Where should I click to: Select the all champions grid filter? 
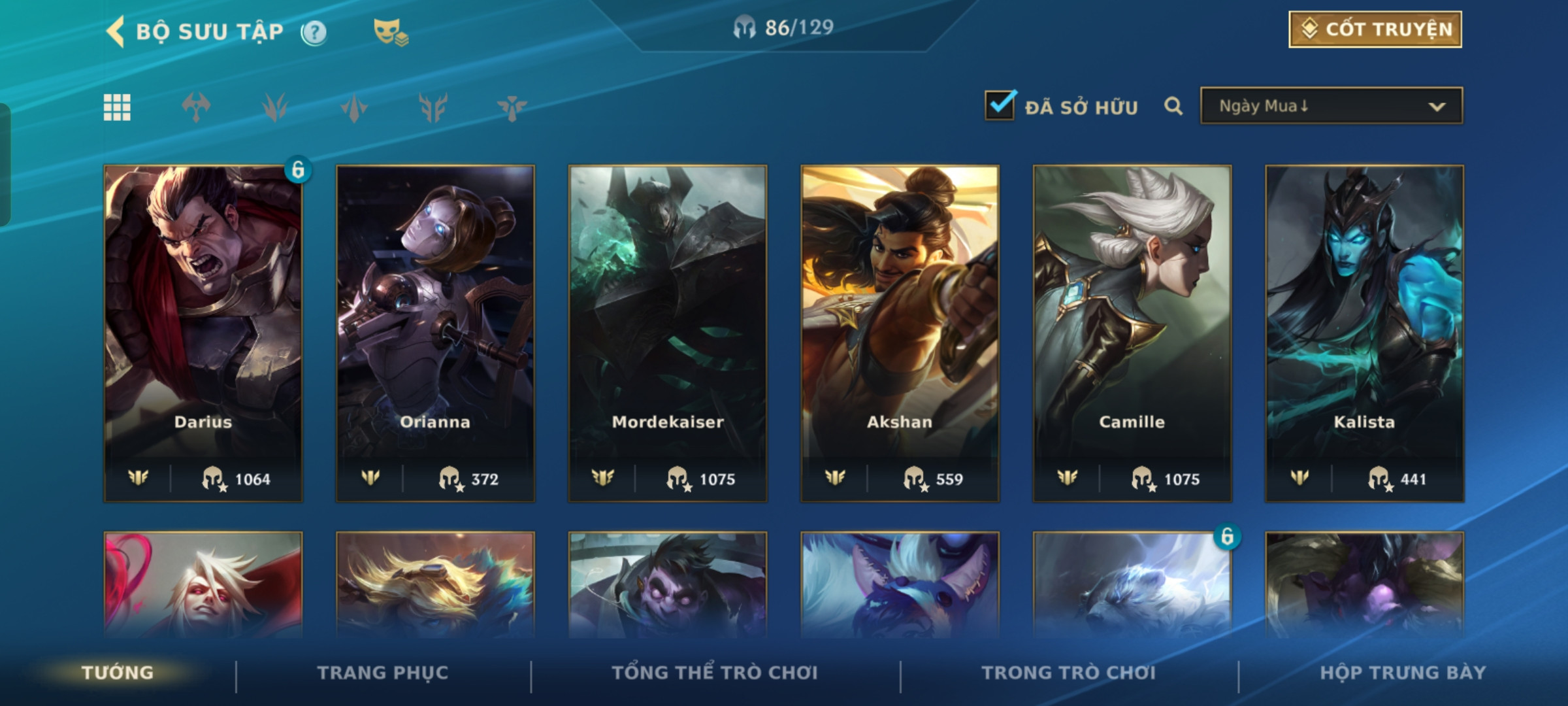pos(117,107)
